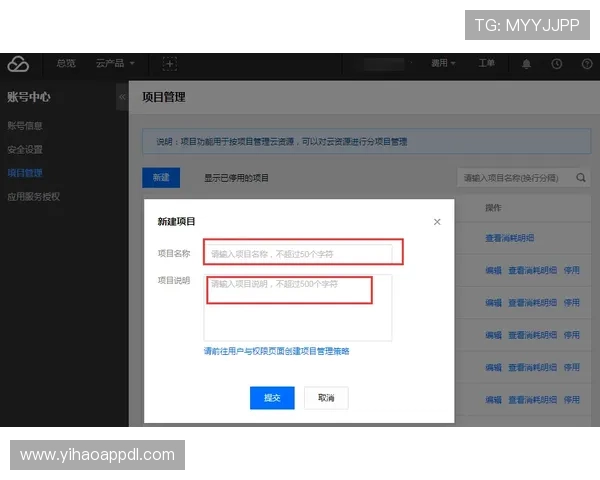Expand the 费用 dropdown in the top bar

tap(443, 63)
